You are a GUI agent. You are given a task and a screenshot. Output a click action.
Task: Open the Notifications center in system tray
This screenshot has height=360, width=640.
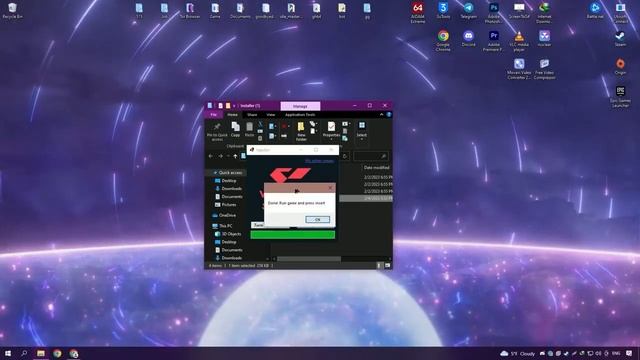pyautogui.click(x=629, y=353)
